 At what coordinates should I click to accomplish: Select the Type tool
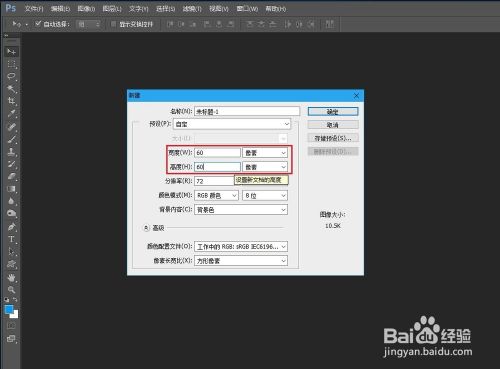point(11,239)
